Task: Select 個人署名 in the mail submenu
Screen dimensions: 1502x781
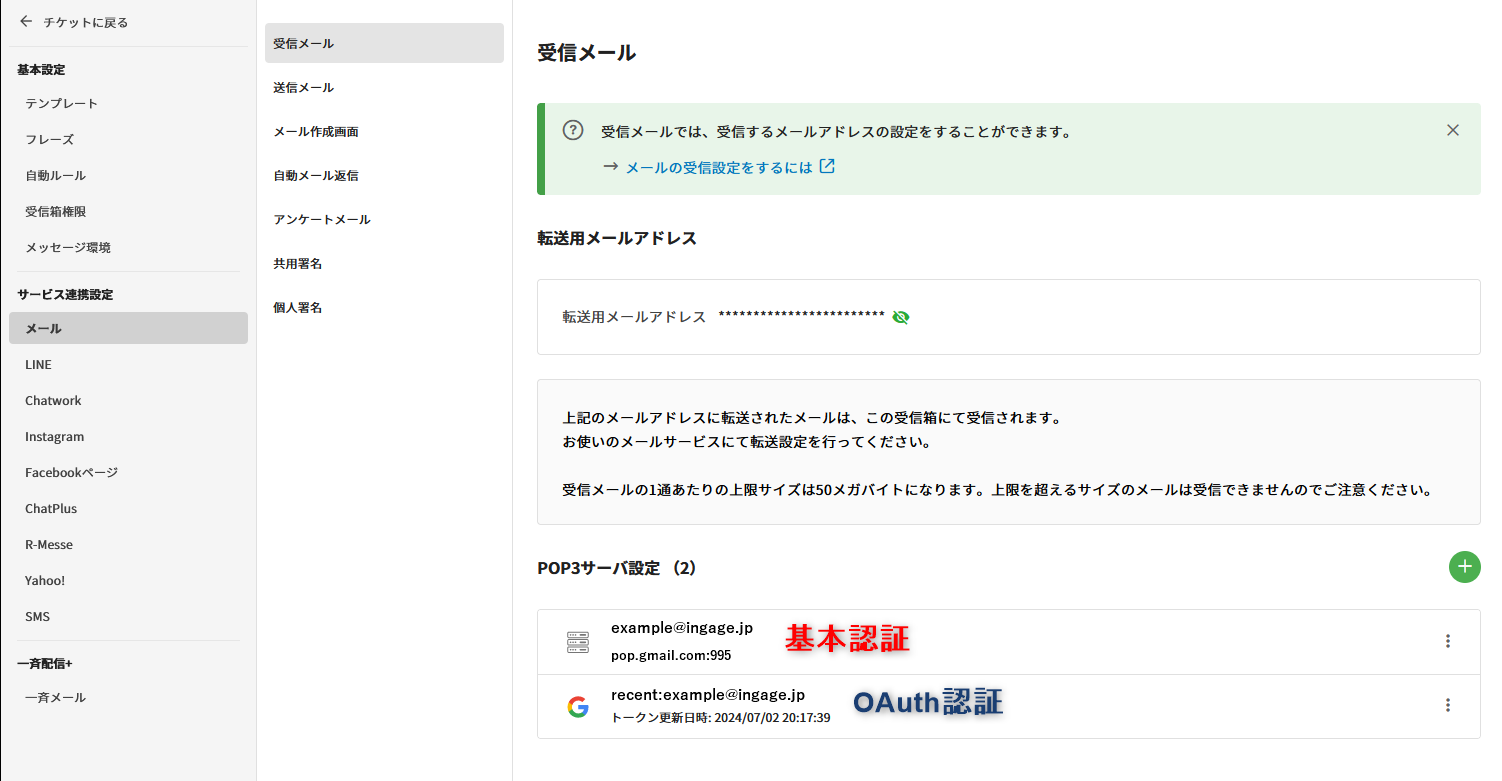Action: pyautogui.click(x=298, y=308)
